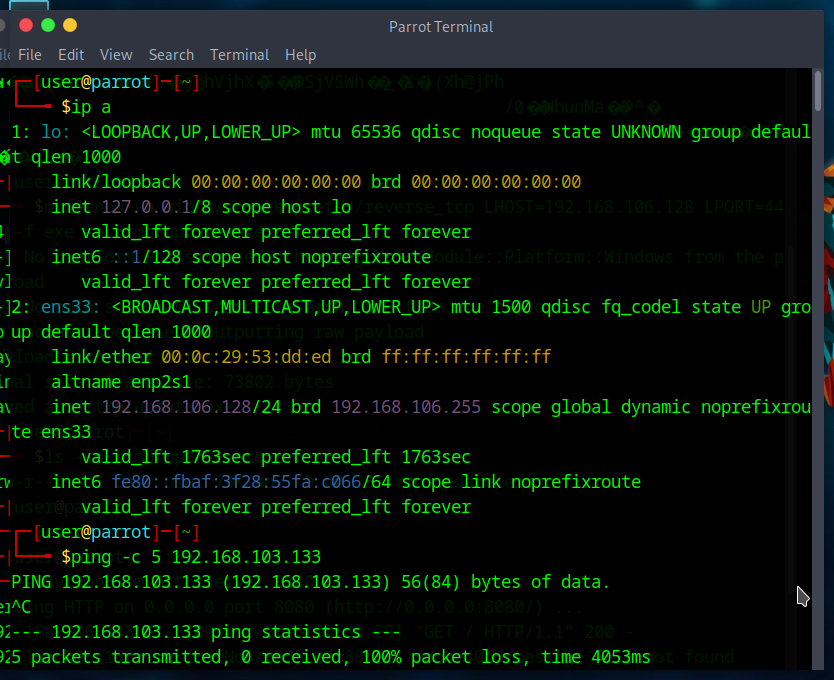834x680 pixels.
Task: Click the green window button
Action: [48, 25]
